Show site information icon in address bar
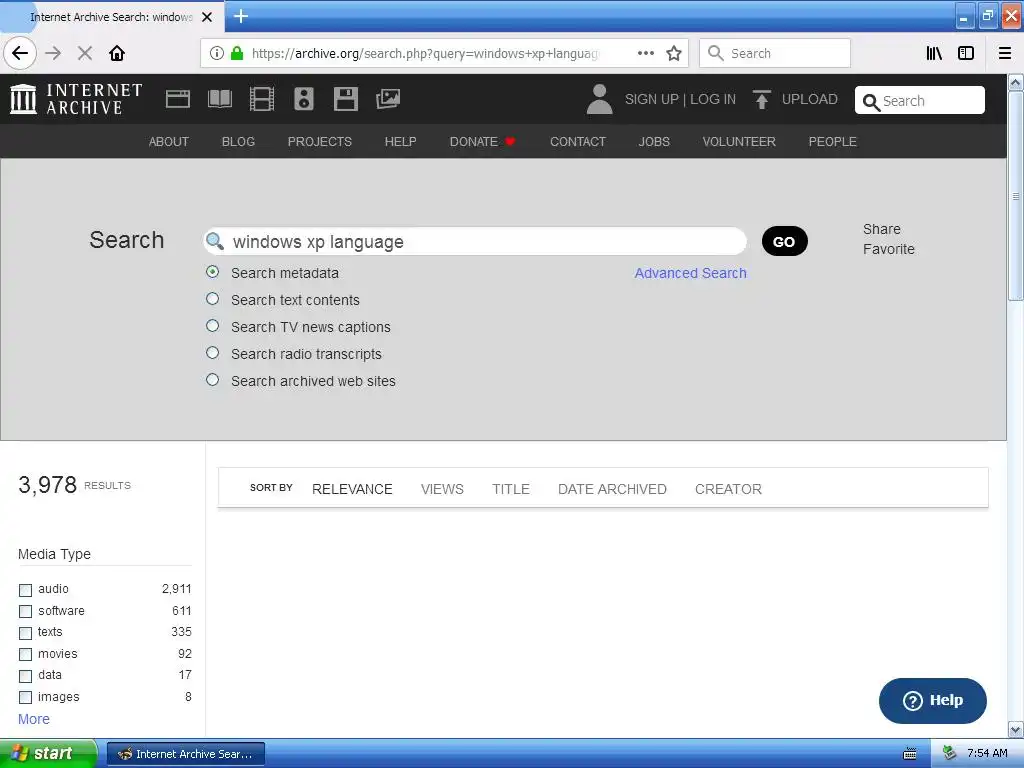 [217, 53]
